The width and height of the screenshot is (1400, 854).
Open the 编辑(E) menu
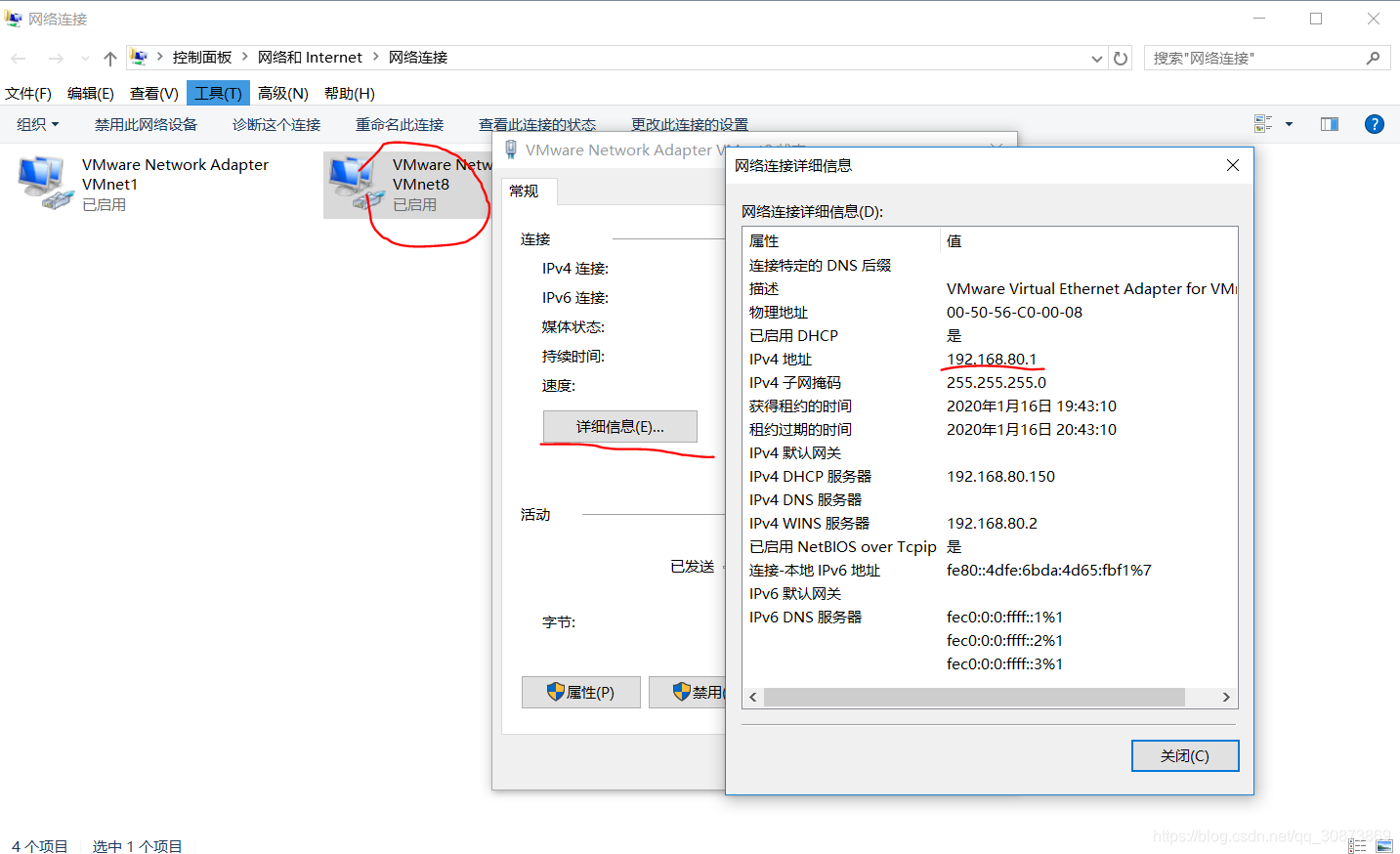pos(91,94)
